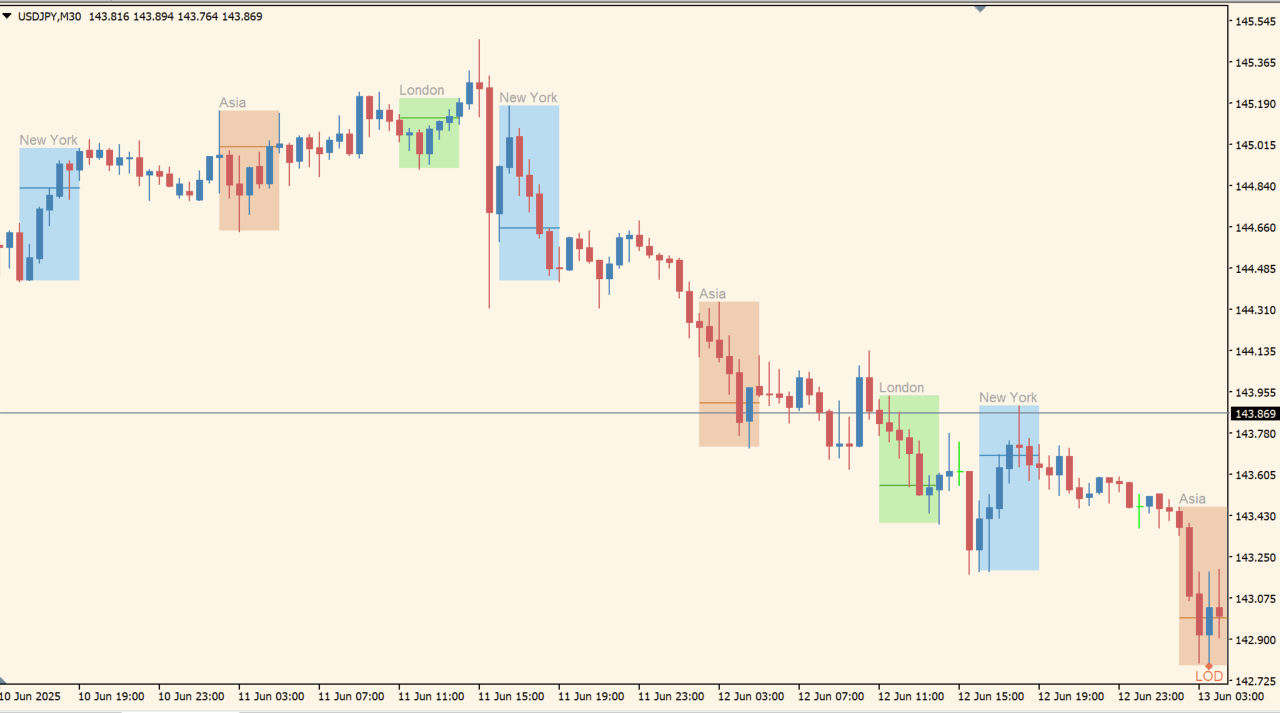Click the 143.250 price axis label
This screenshot has height=713, width=1280.
click(x=1254, y=558)
